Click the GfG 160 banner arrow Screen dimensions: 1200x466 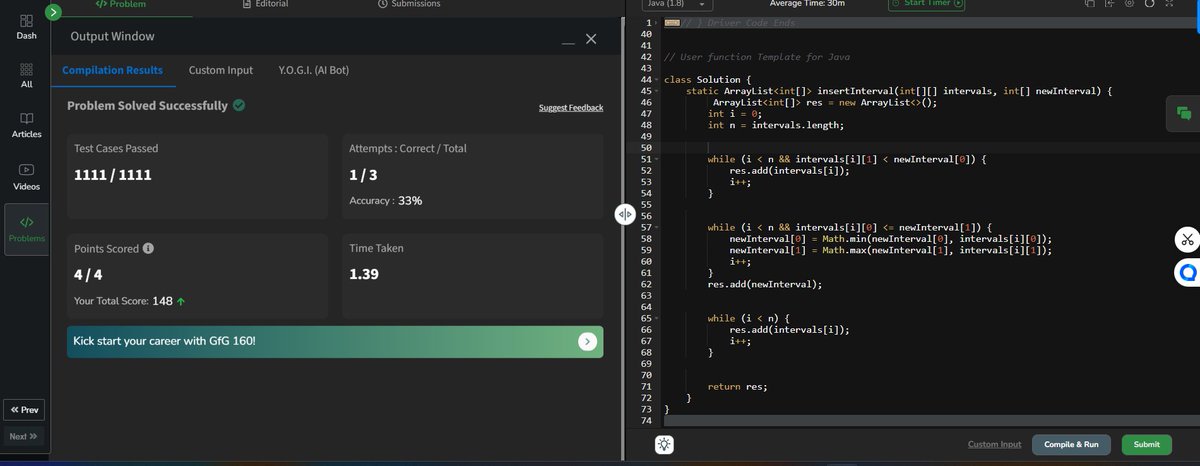(588, 342)
